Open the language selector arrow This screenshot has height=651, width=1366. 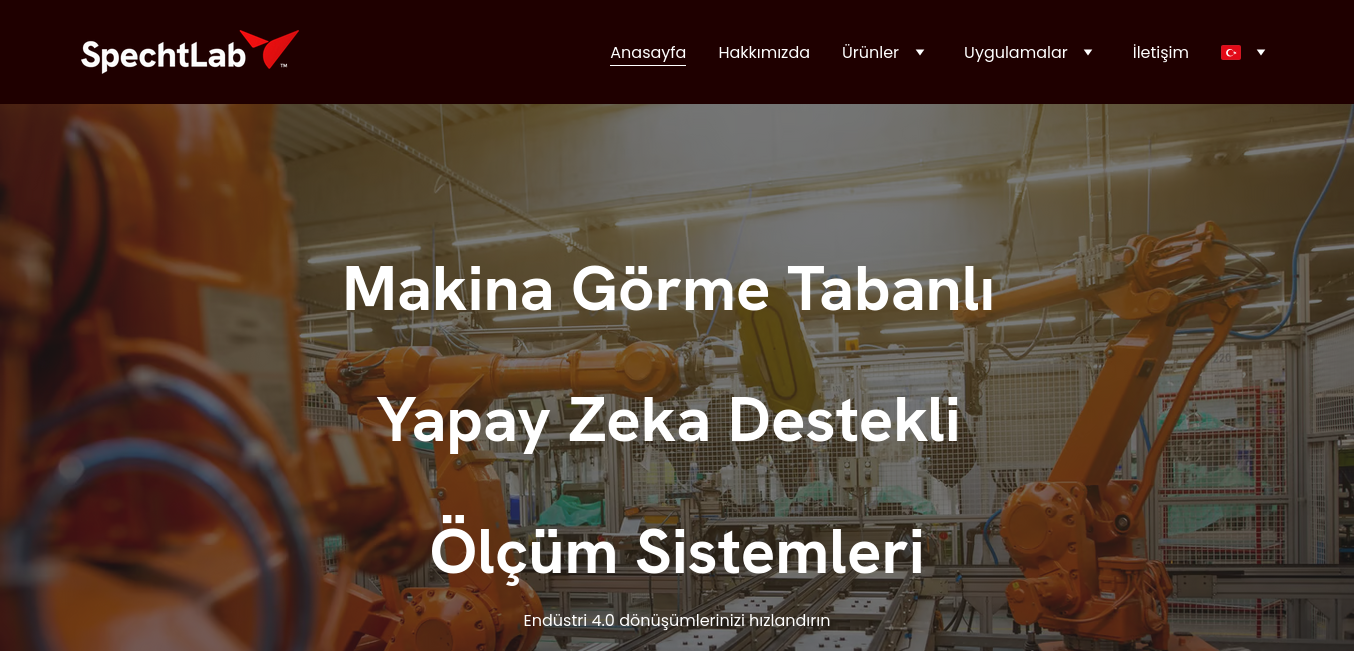tap(1261, 52)
